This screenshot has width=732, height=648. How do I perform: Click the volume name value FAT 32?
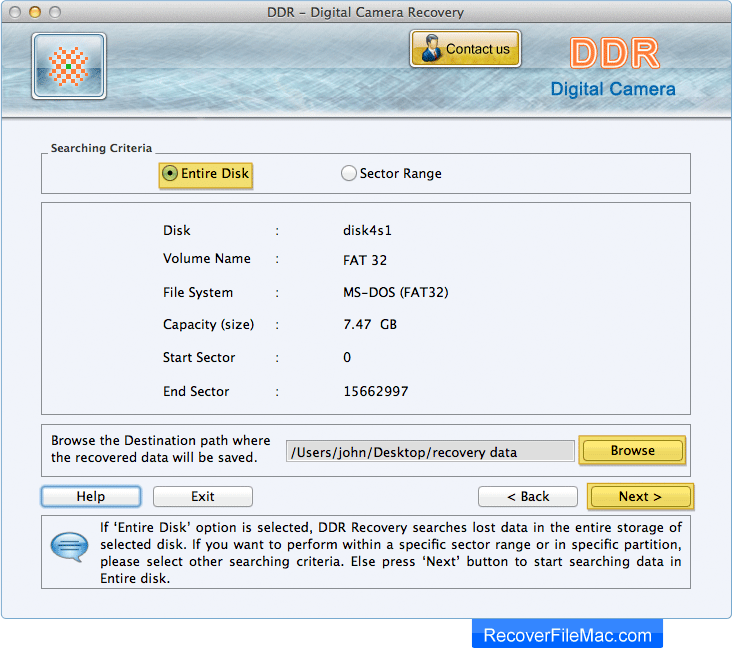pos(365,260)
